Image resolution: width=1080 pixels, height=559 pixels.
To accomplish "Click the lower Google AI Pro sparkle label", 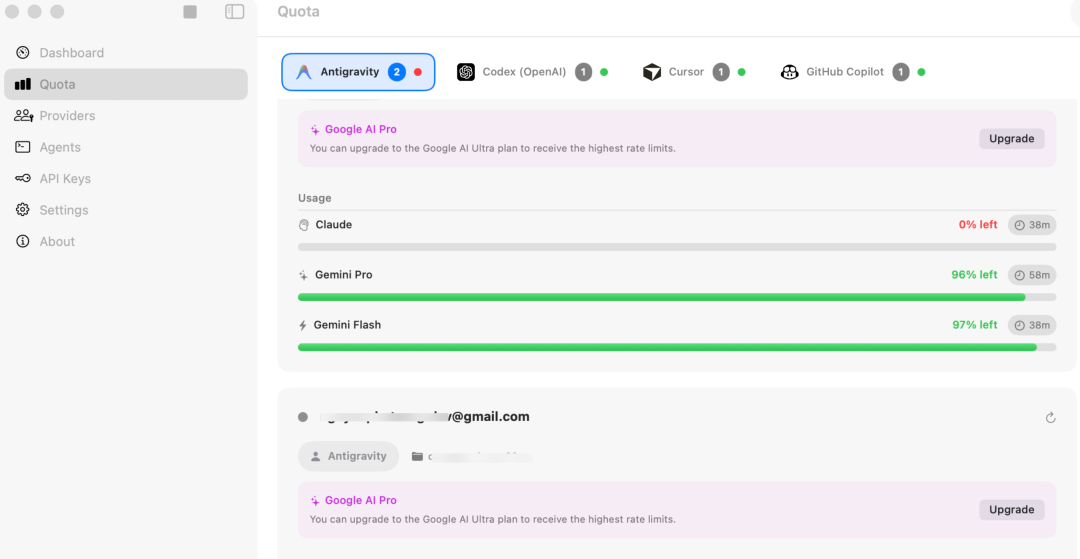I will coord(353,500).
